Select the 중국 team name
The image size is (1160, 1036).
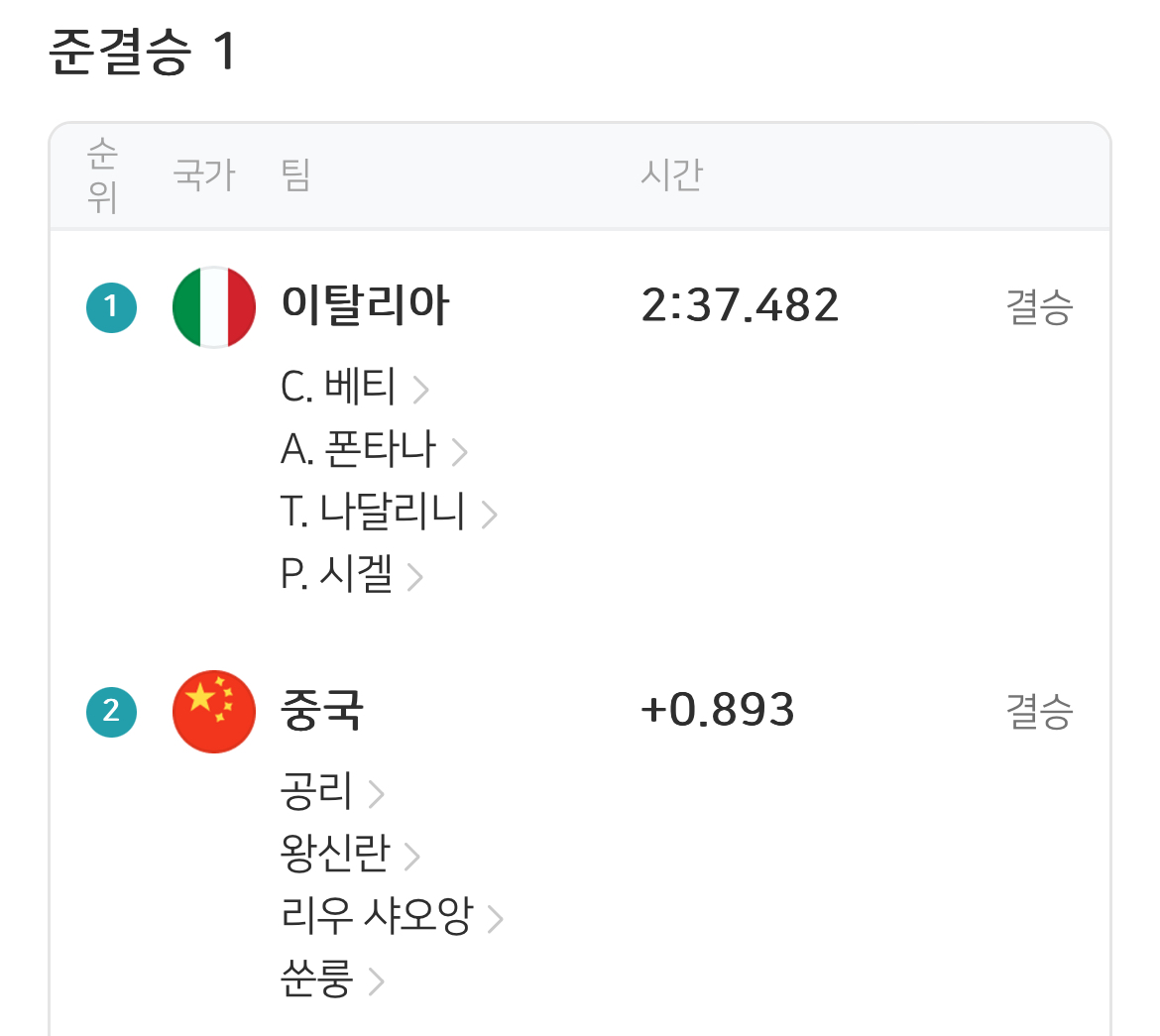click(322, 711)
